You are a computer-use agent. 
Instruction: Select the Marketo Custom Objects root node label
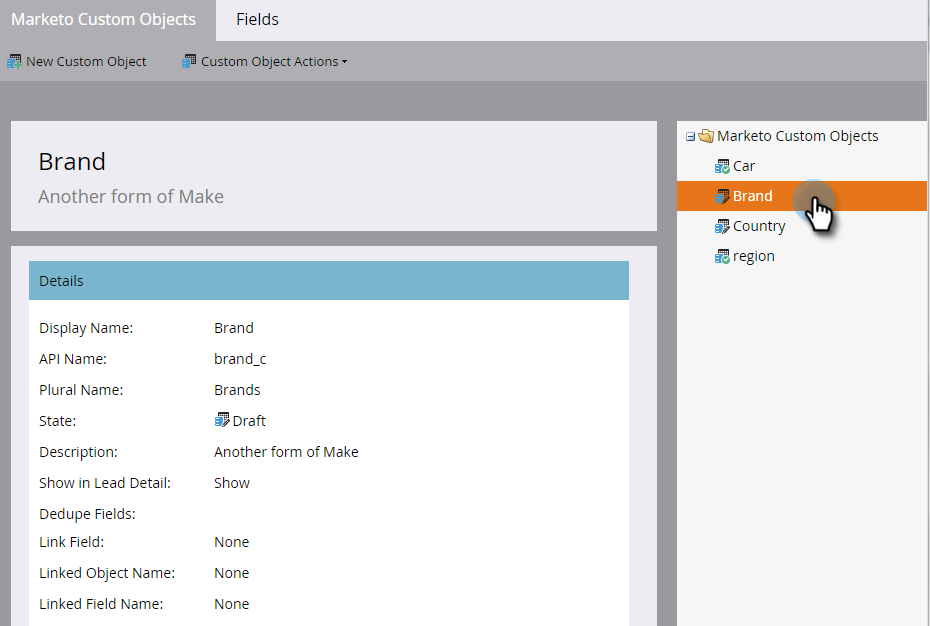point(798,136)
